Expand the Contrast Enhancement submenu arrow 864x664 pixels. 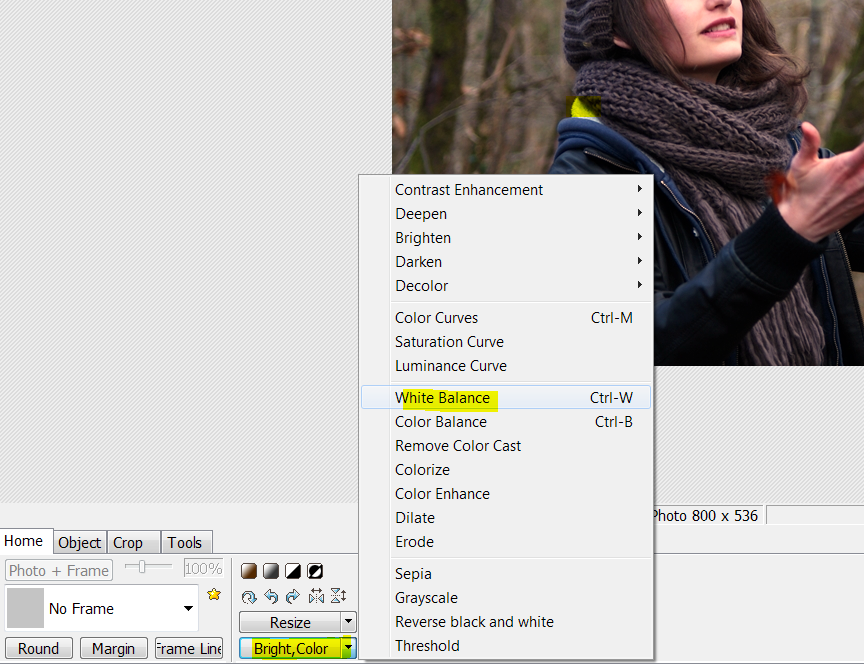point(639,189)
